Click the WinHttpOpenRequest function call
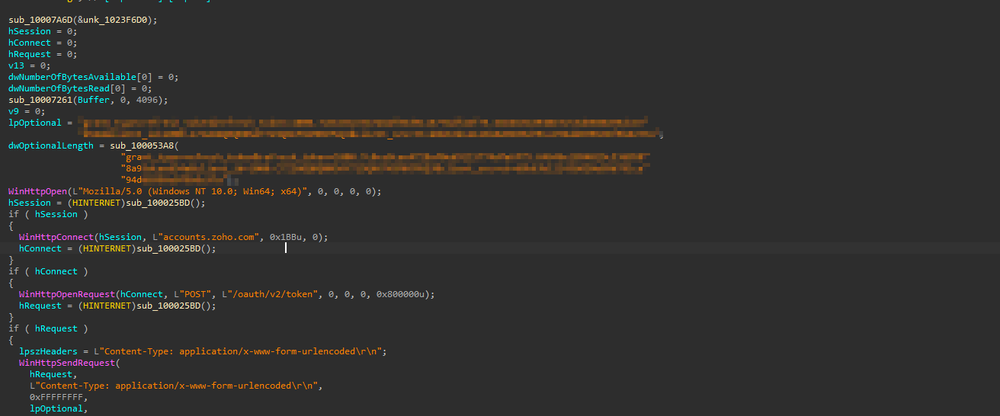 (66, 295)
